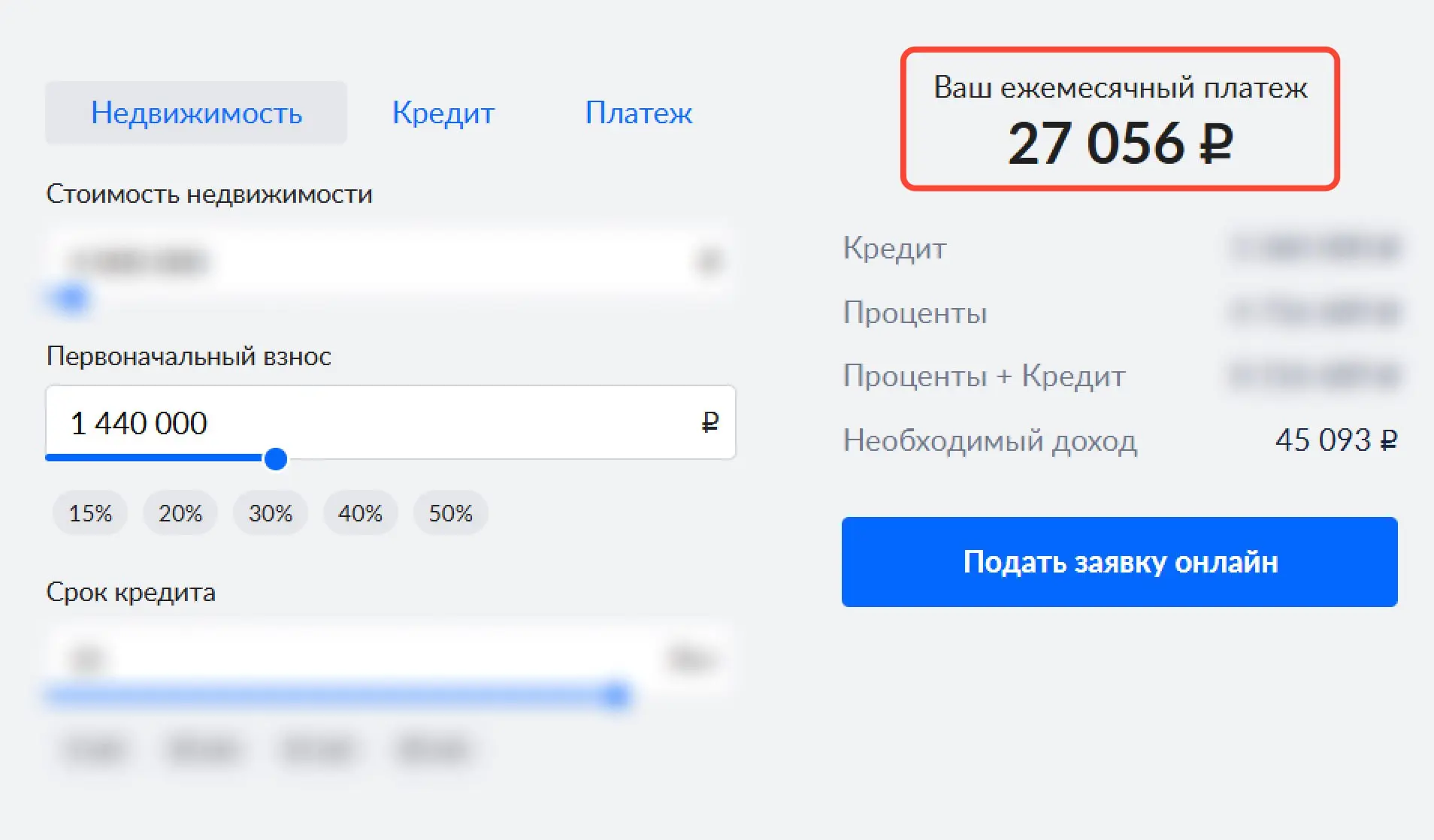Image resolution: width=1434 pixels, height=840 pixels.
Task: Click the blurred property cost input field
Action: click(390, 261)
